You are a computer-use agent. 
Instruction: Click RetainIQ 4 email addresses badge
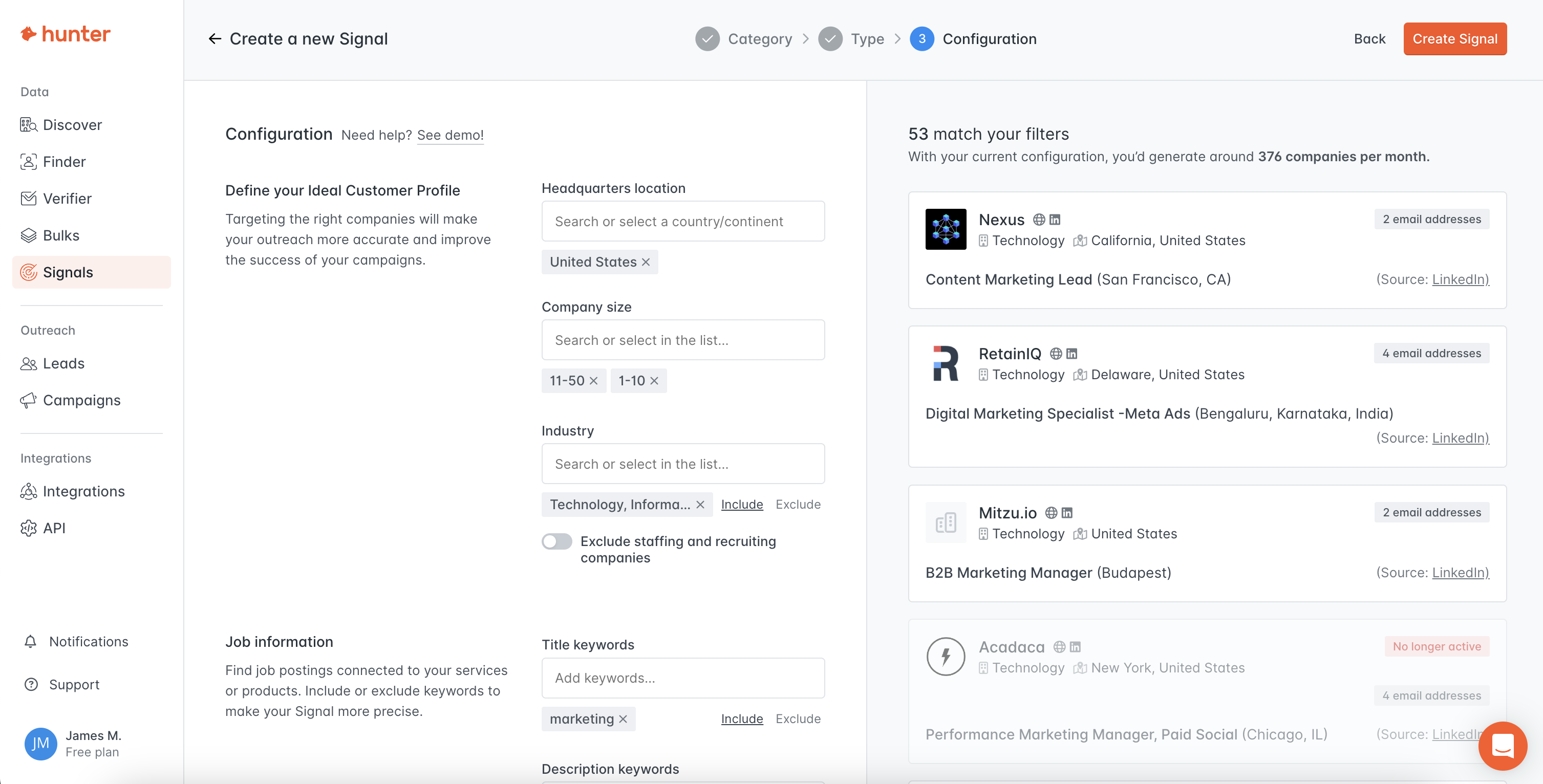click(1431, 354)
